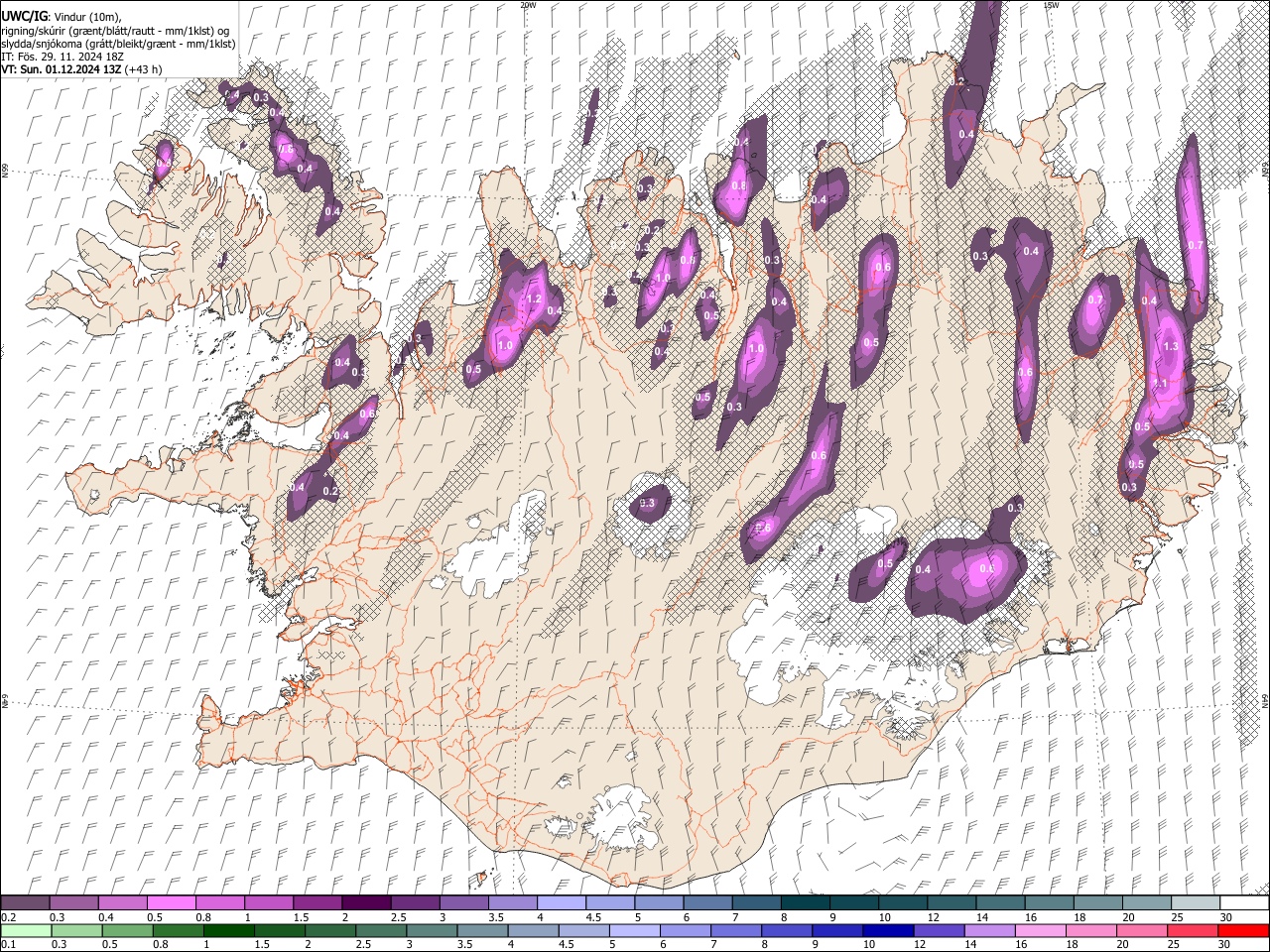Select the 'rigning/skúrir' description line
Image resolution: width=1270 pixels, height=952 pixels.
pos(115,31)
